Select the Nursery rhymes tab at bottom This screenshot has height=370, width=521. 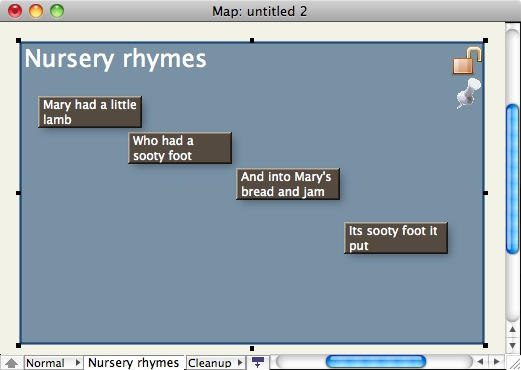pyautogui.click(x=134, y=363)
